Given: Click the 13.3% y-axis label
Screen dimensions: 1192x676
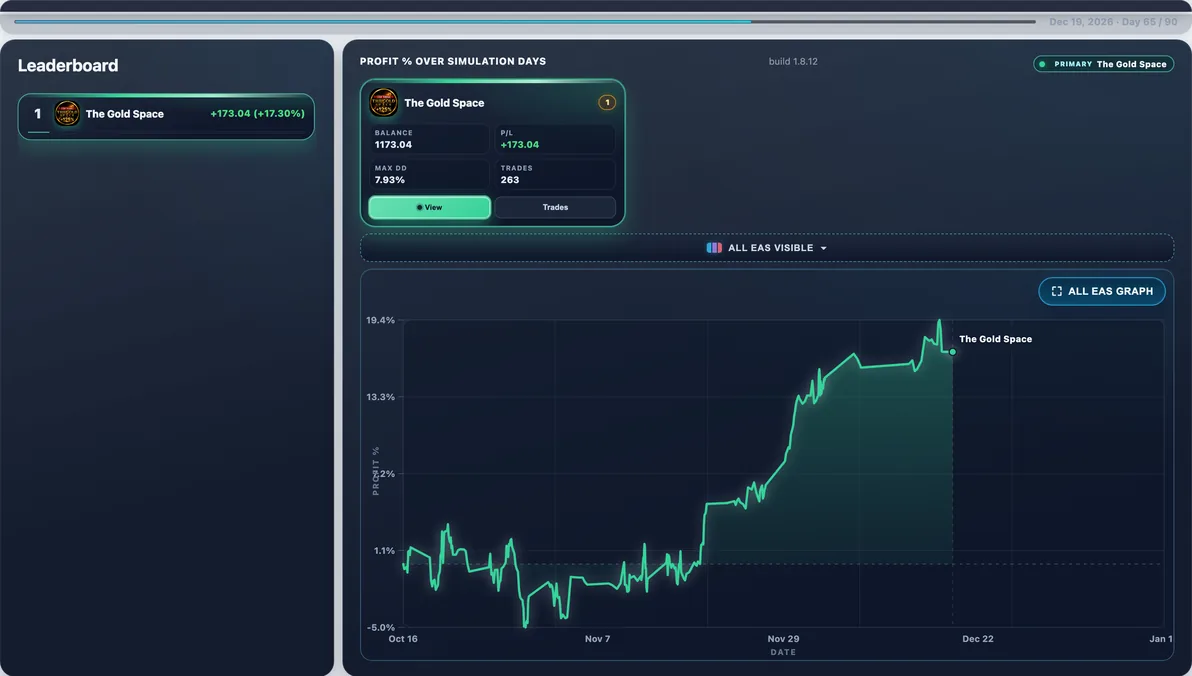Looking at the screenshot, I should 380,397.
